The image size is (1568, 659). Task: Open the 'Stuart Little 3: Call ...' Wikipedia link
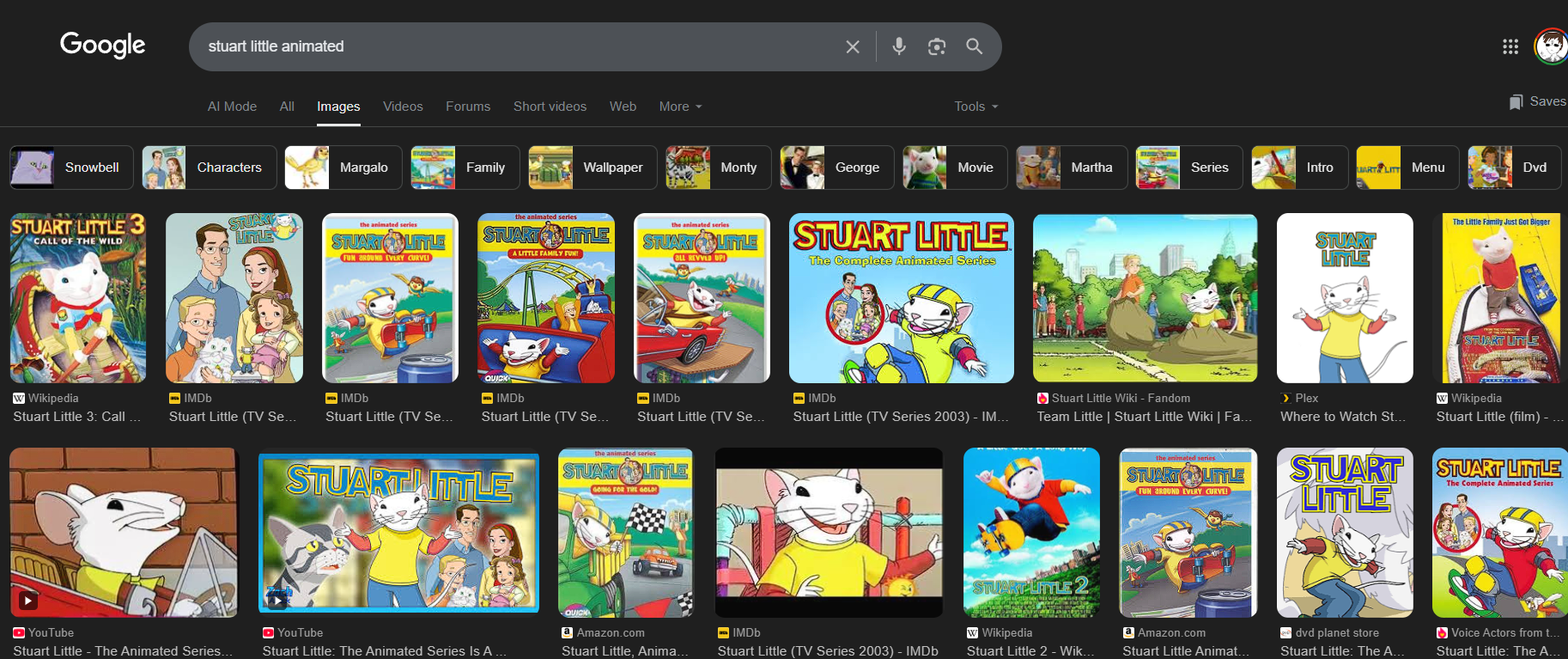click(77, 417)
